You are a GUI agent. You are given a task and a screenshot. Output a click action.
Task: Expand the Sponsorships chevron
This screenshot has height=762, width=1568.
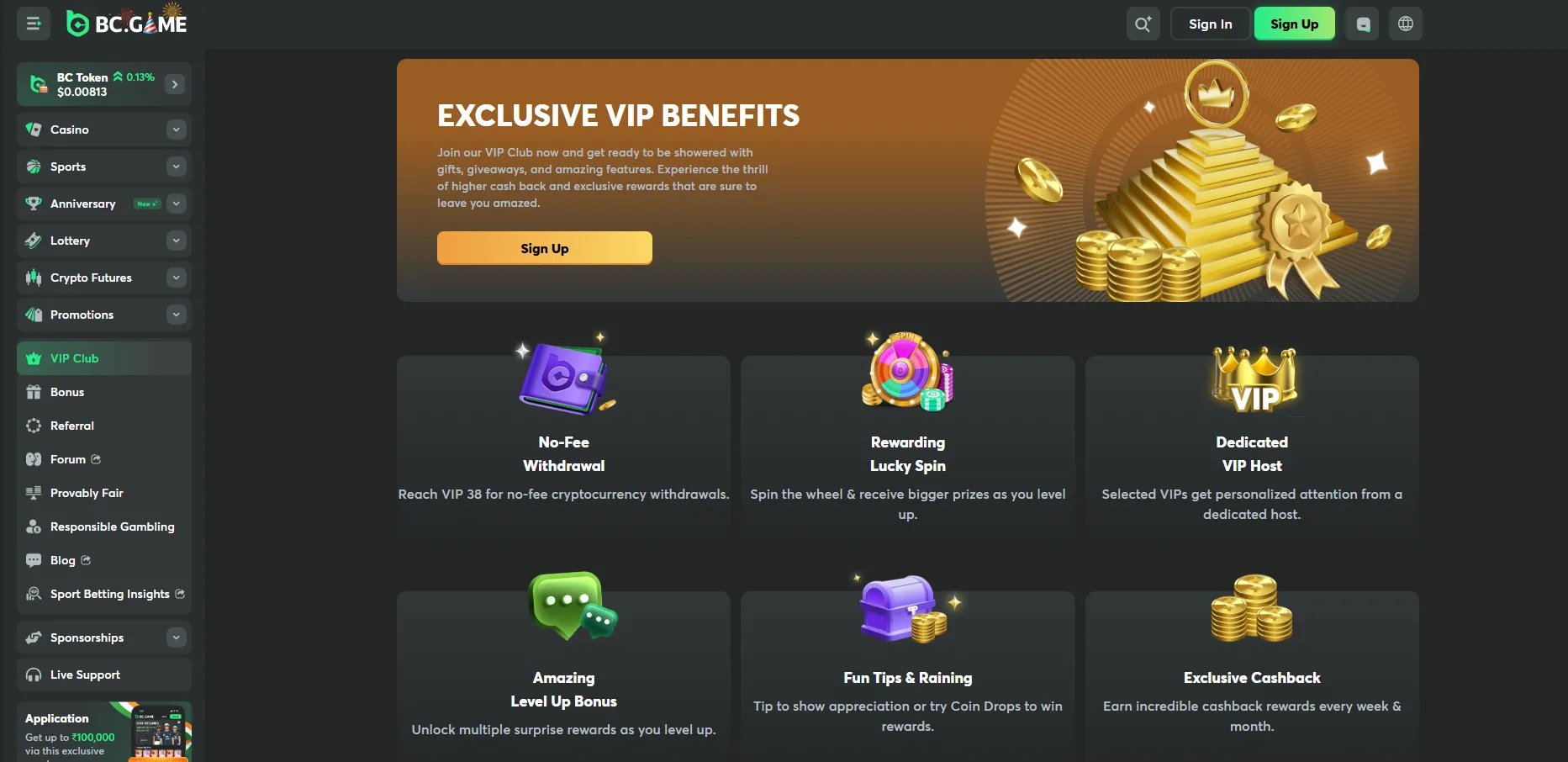(176, 638)
